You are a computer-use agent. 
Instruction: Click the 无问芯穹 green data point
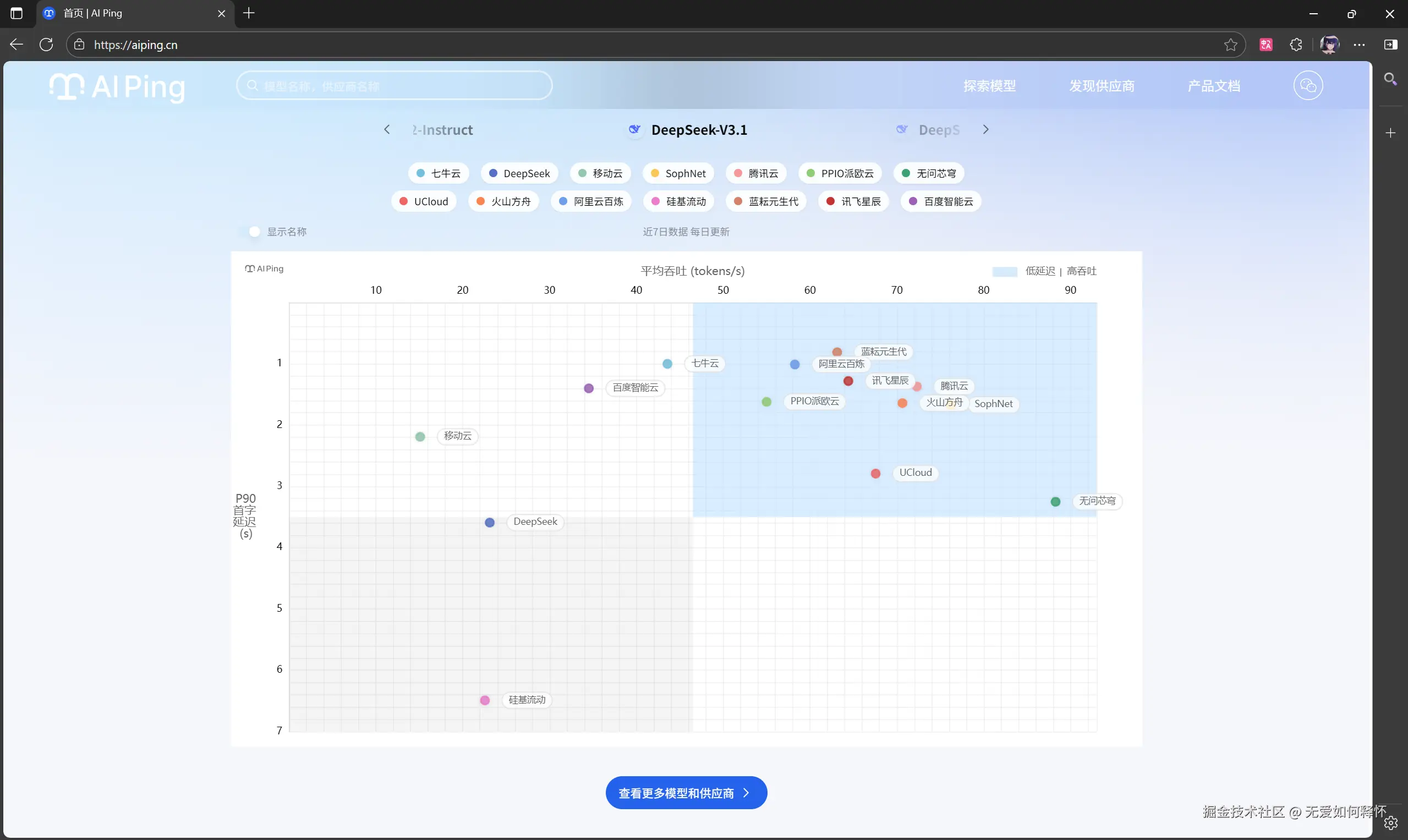coord(1055,502)
